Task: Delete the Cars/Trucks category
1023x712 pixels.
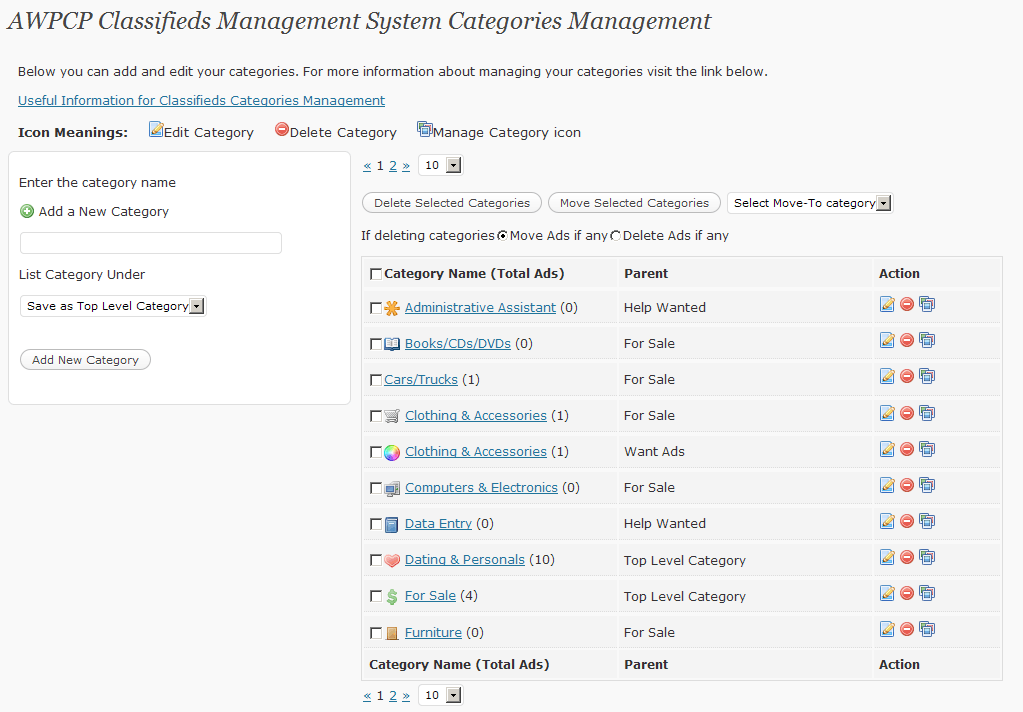Action: pyautogui.click(x=907, y=376)
